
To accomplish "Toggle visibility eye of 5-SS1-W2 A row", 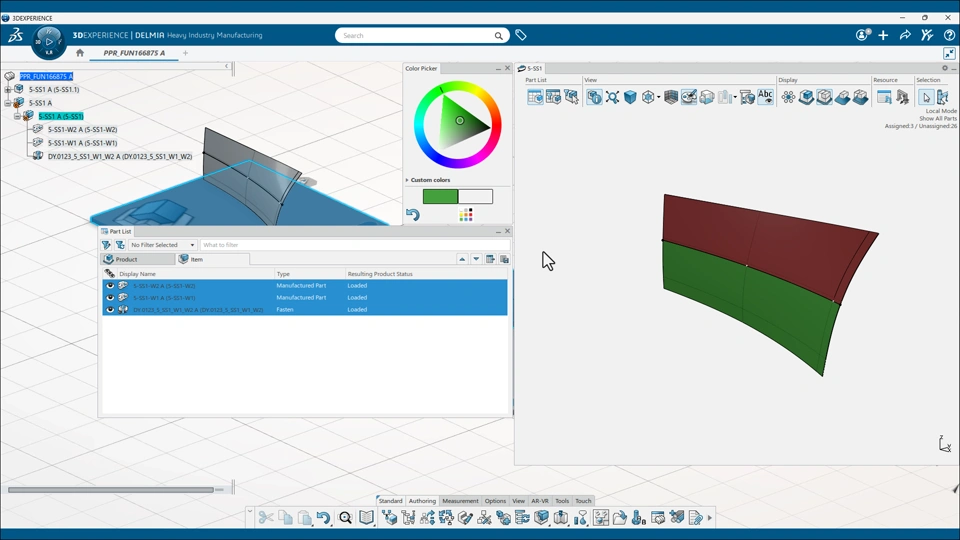I will tap(110, 285).
